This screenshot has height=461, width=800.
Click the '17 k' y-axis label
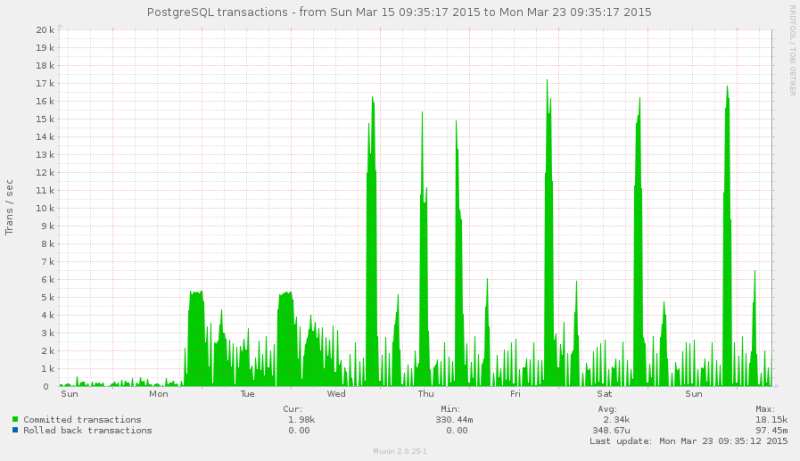click(x=44, y=83)
